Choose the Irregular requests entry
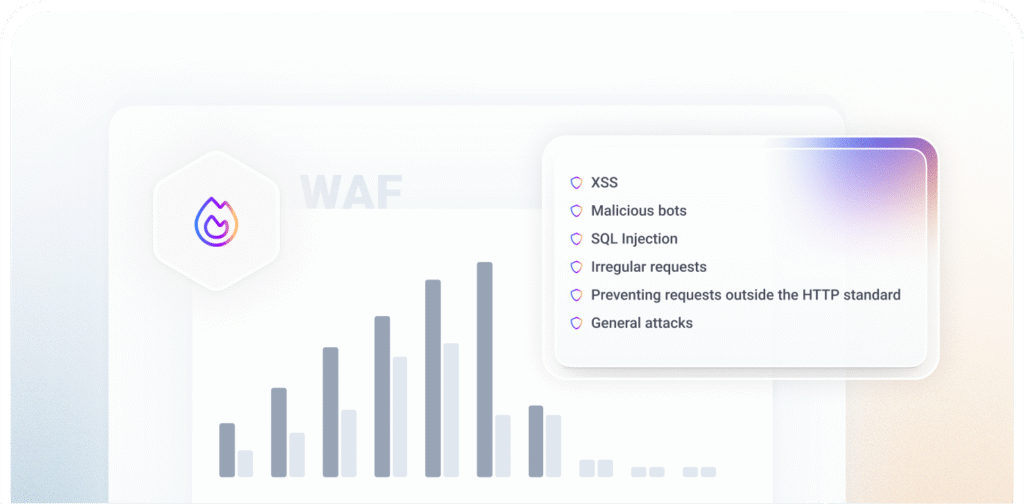The width and height of the screenshot is (1024, 504). (x=648, y=267)
